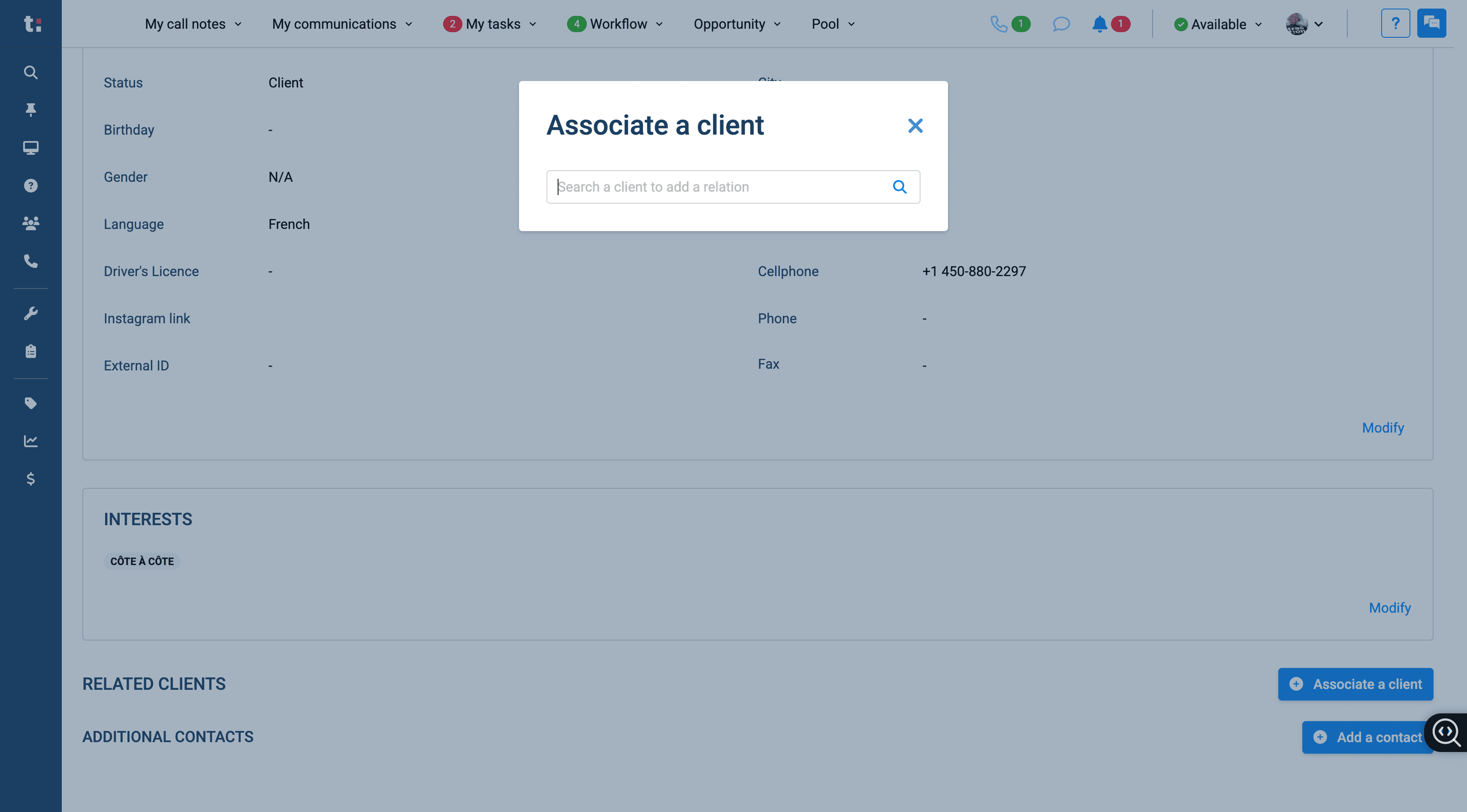The height and width of the screenshot is (812, 1467).
Task: Click the code inspector widget at bottom right
Action: (x=1446, y=733)
